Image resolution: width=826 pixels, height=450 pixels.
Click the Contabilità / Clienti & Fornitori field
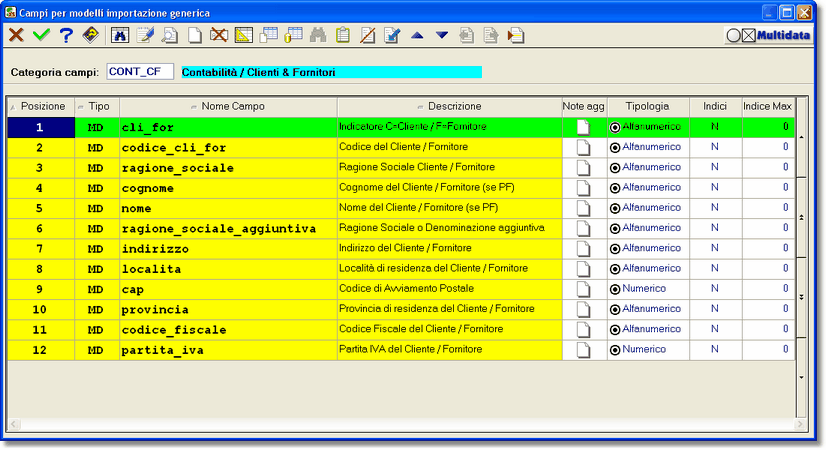coord(332,72)
